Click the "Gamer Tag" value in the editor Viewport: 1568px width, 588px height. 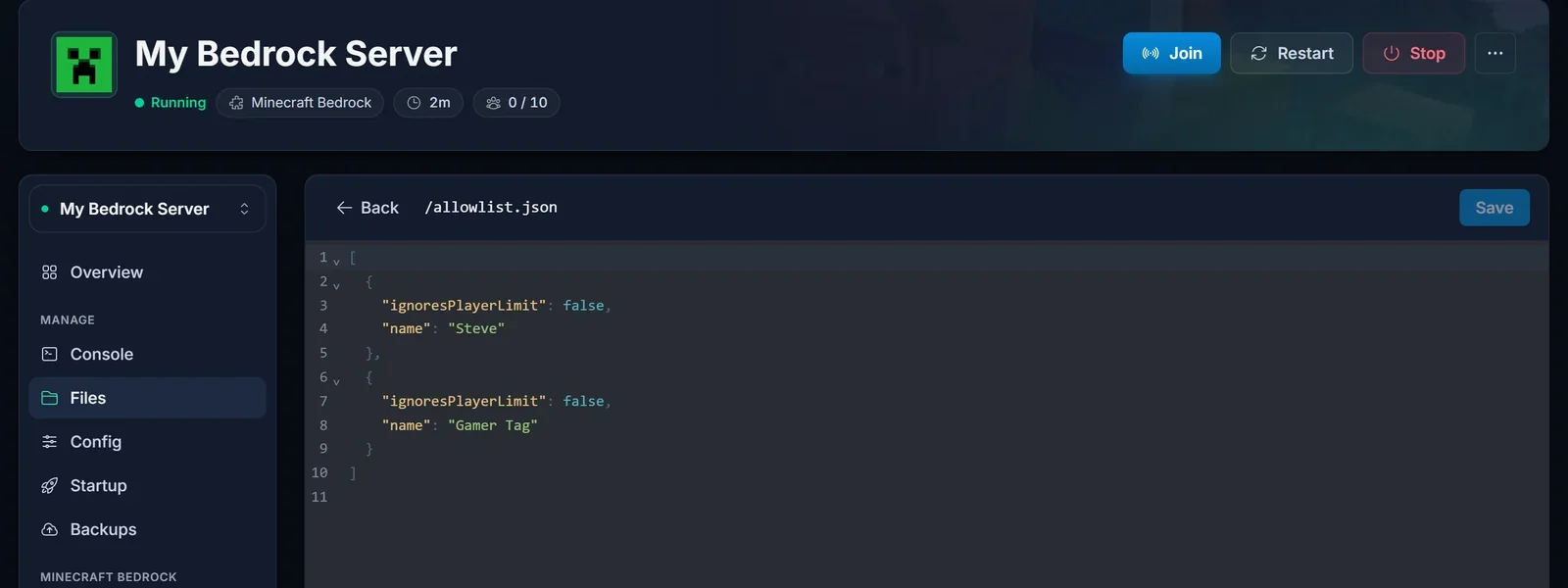(493, 425)
